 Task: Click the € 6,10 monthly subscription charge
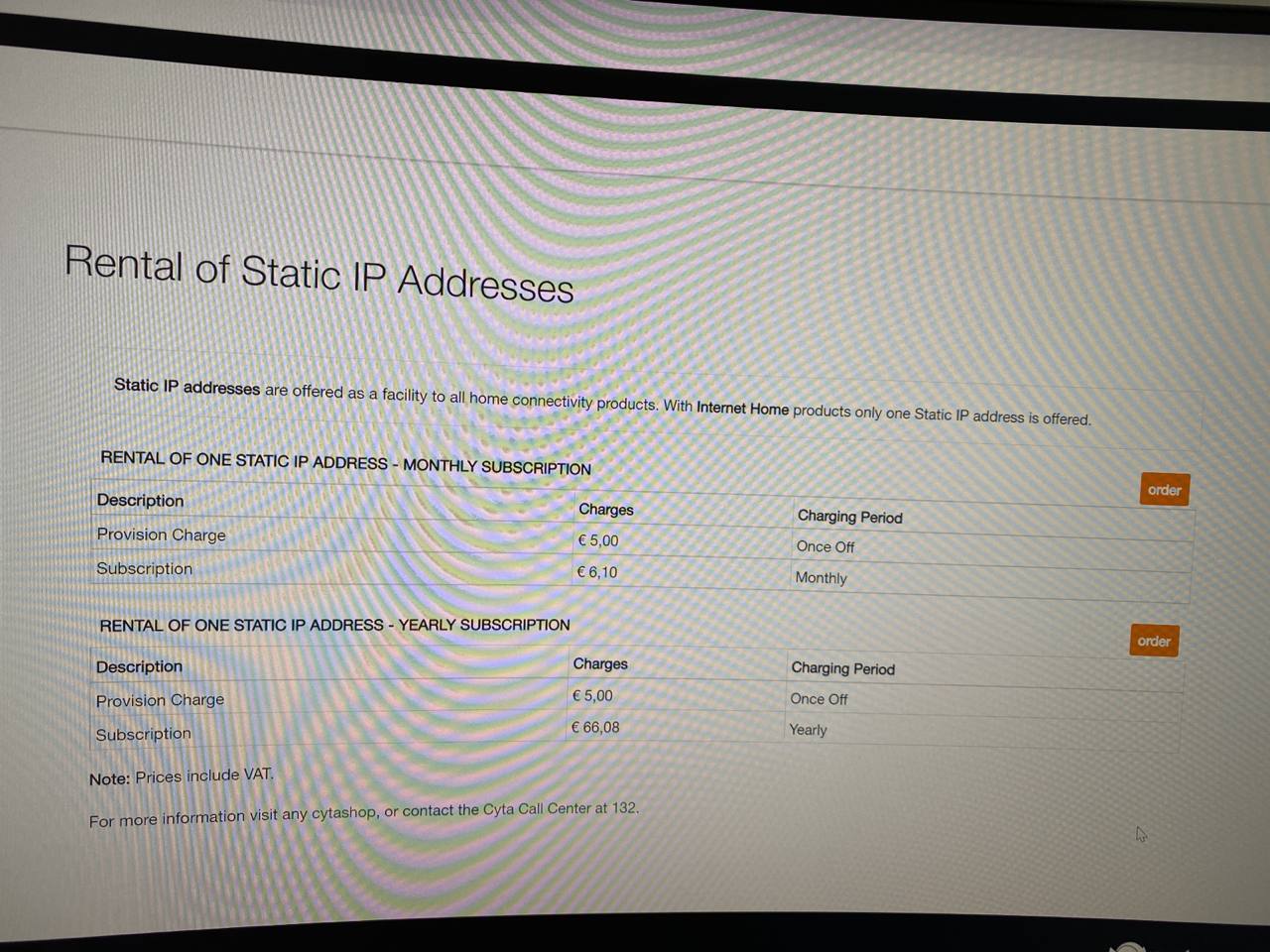pyautogui.click(x=597, y=572)
